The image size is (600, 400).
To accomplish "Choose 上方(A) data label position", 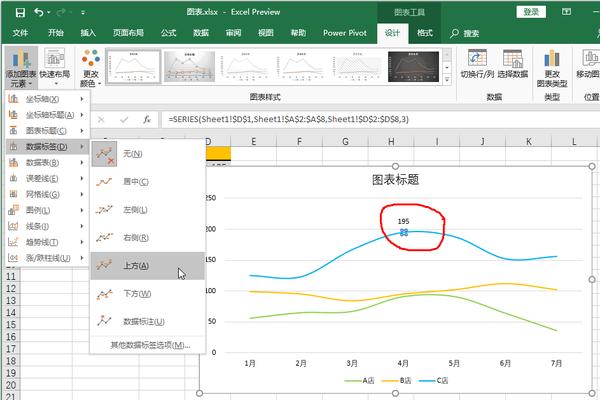I will [x=147, y=266].
